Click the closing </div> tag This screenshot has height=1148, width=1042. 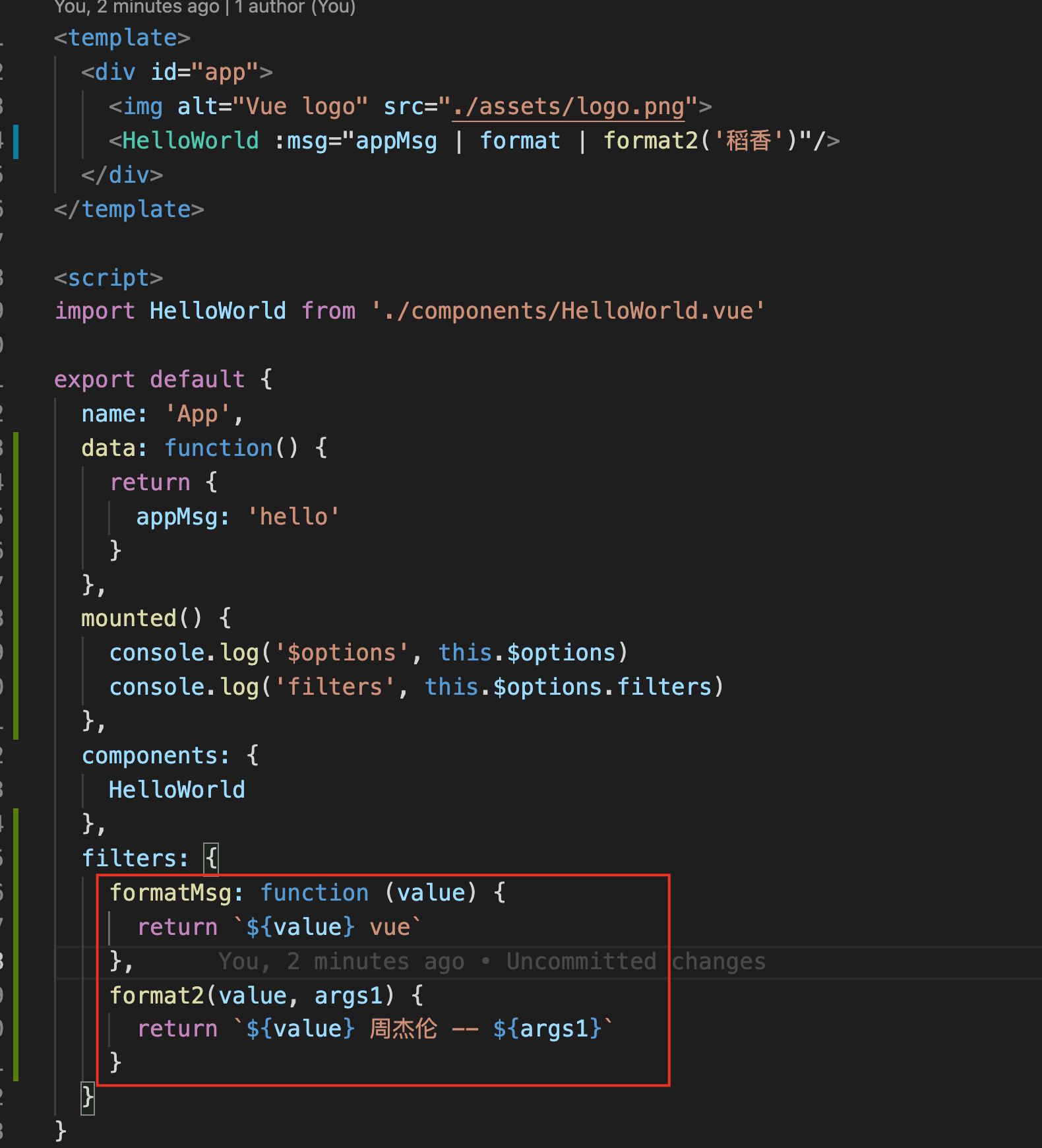pyautogui.click(x=122, y=175)
